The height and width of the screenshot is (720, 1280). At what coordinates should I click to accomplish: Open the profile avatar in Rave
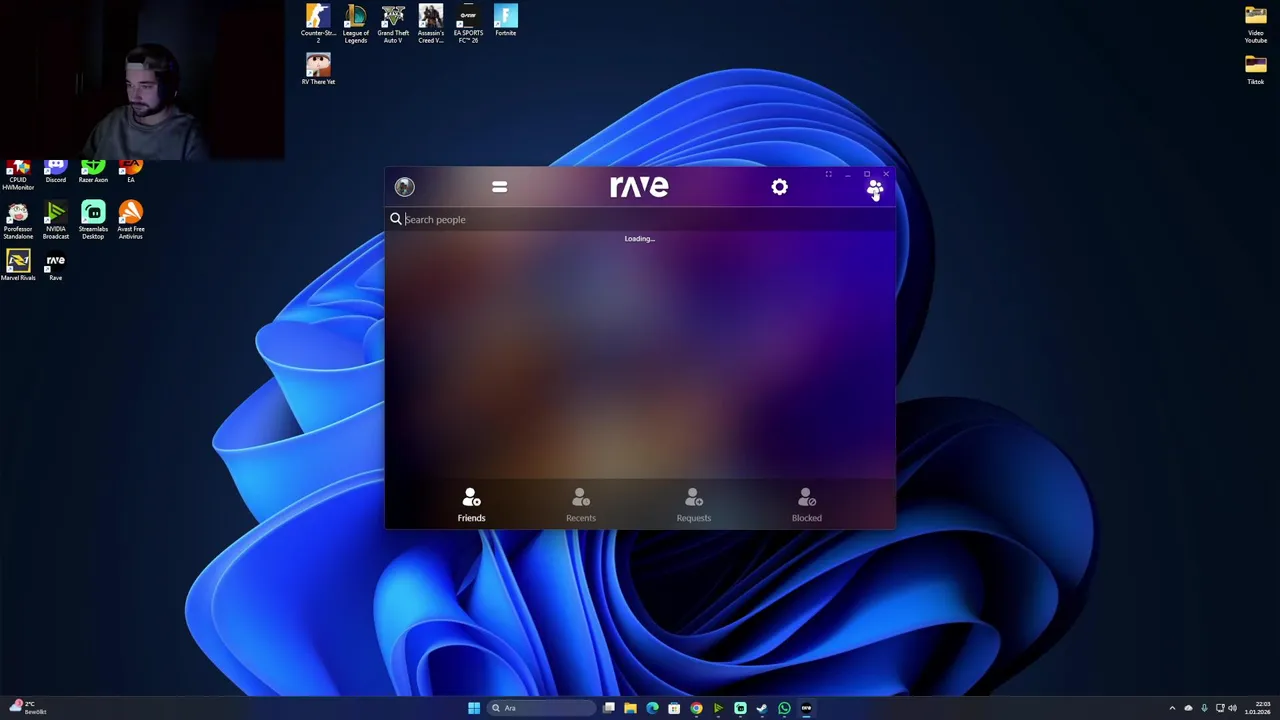tap(404, 187)
